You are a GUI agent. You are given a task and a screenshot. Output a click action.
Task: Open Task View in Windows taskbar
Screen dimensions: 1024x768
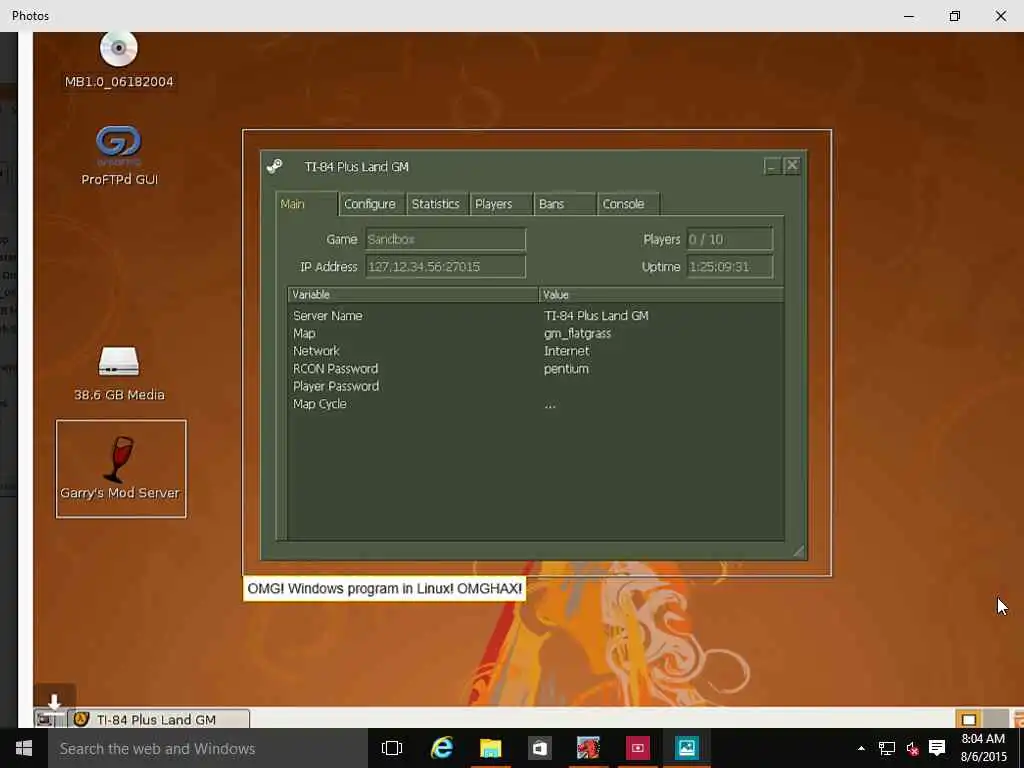click(x=392, y=748)
